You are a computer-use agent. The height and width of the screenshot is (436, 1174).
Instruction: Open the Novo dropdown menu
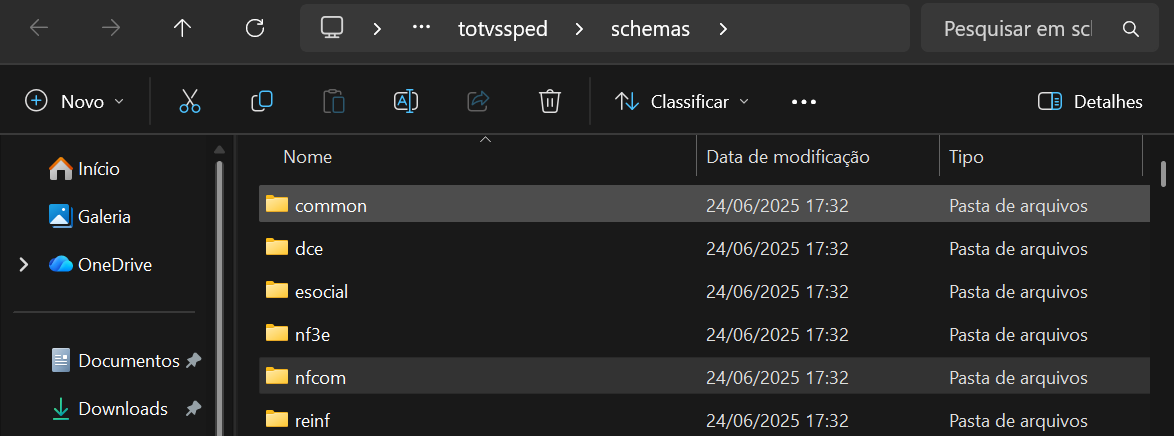(76, 101)
